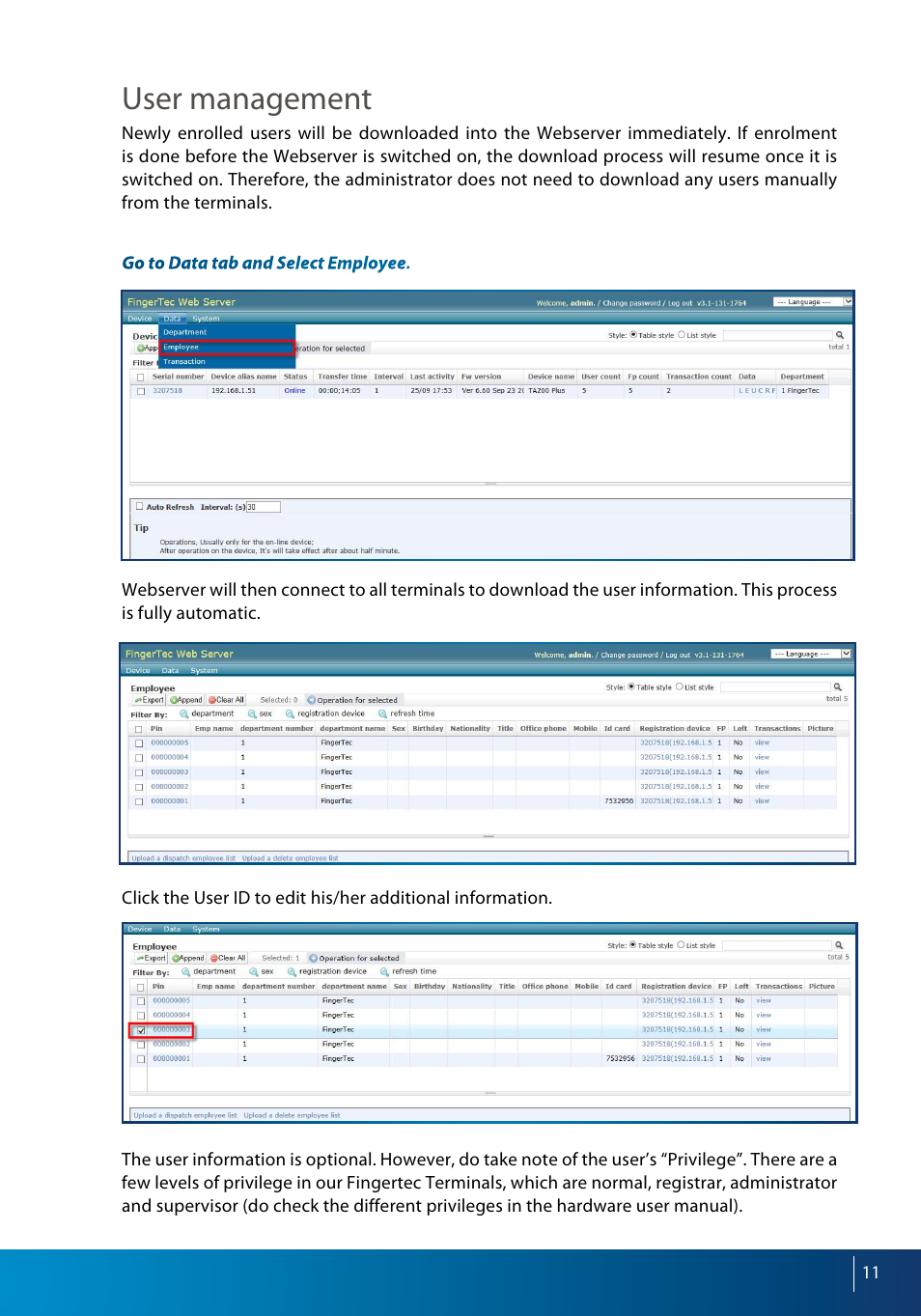Image resolution: width=921 pixels, height=1316 pixels.
Task: Click the blue L E U C R F data letters in device row
Action: pos(757,391)
